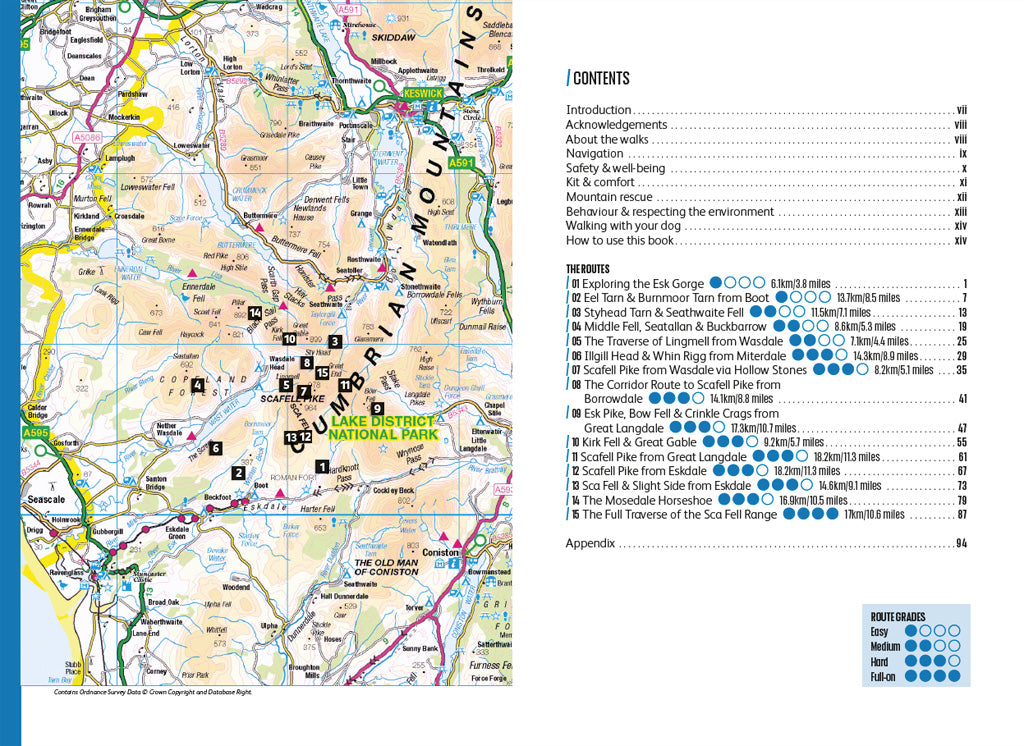Click marker 2 near Boot in Eskdale

pyautogui.click(x=239, y=473)
